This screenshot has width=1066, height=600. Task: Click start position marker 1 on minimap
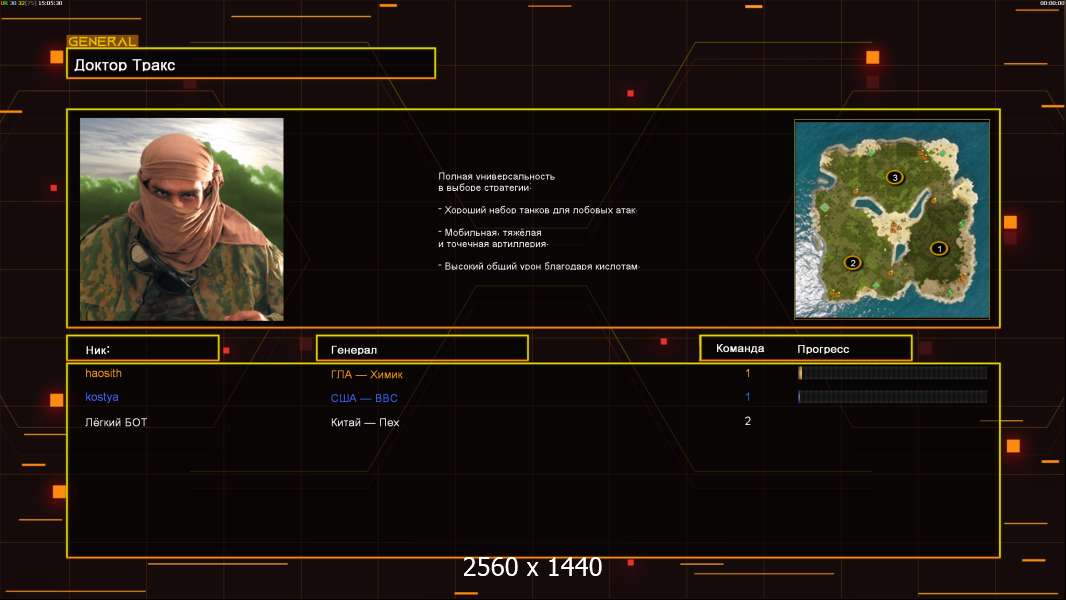938,248
